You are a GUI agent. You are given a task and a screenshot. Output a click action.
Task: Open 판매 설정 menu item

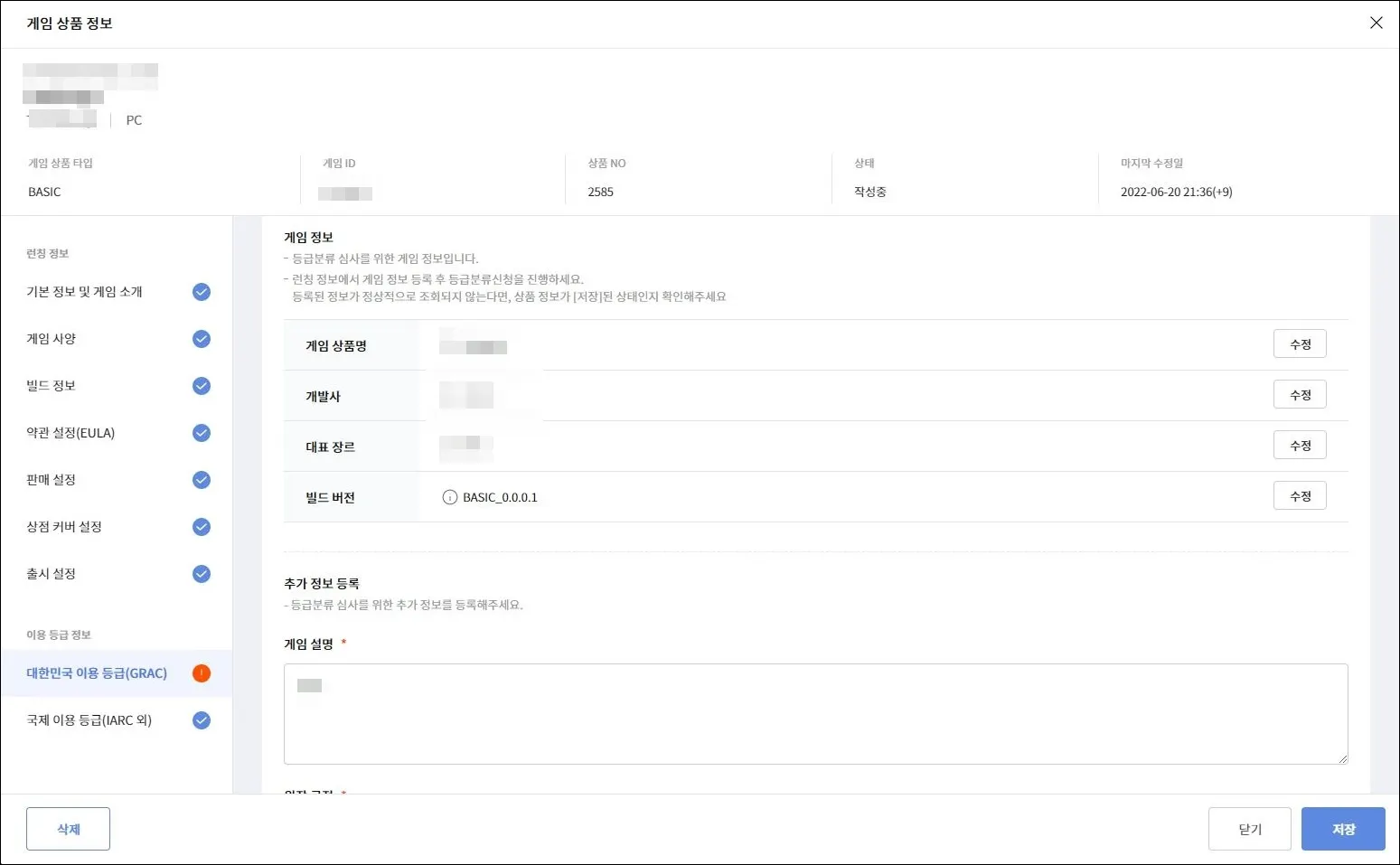(x=117, y=480)
